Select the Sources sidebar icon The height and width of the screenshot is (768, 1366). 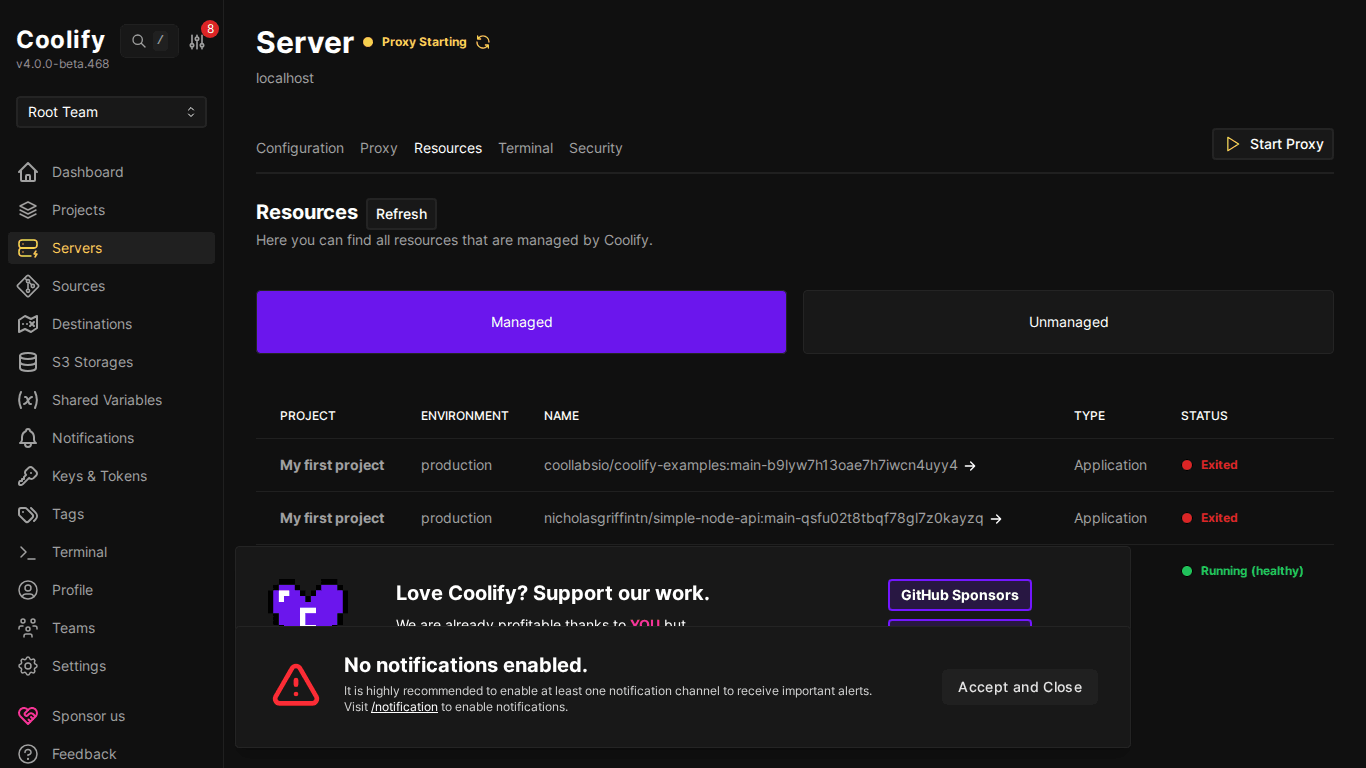(29, 286)
